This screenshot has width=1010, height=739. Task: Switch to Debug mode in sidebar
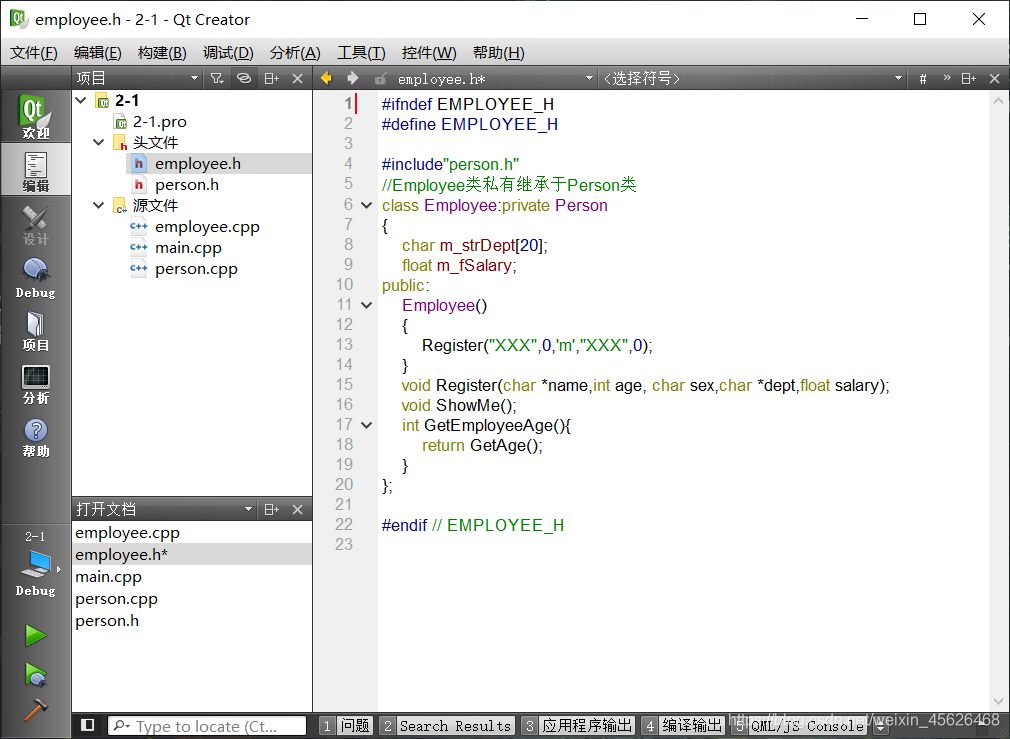coord(35,278)
